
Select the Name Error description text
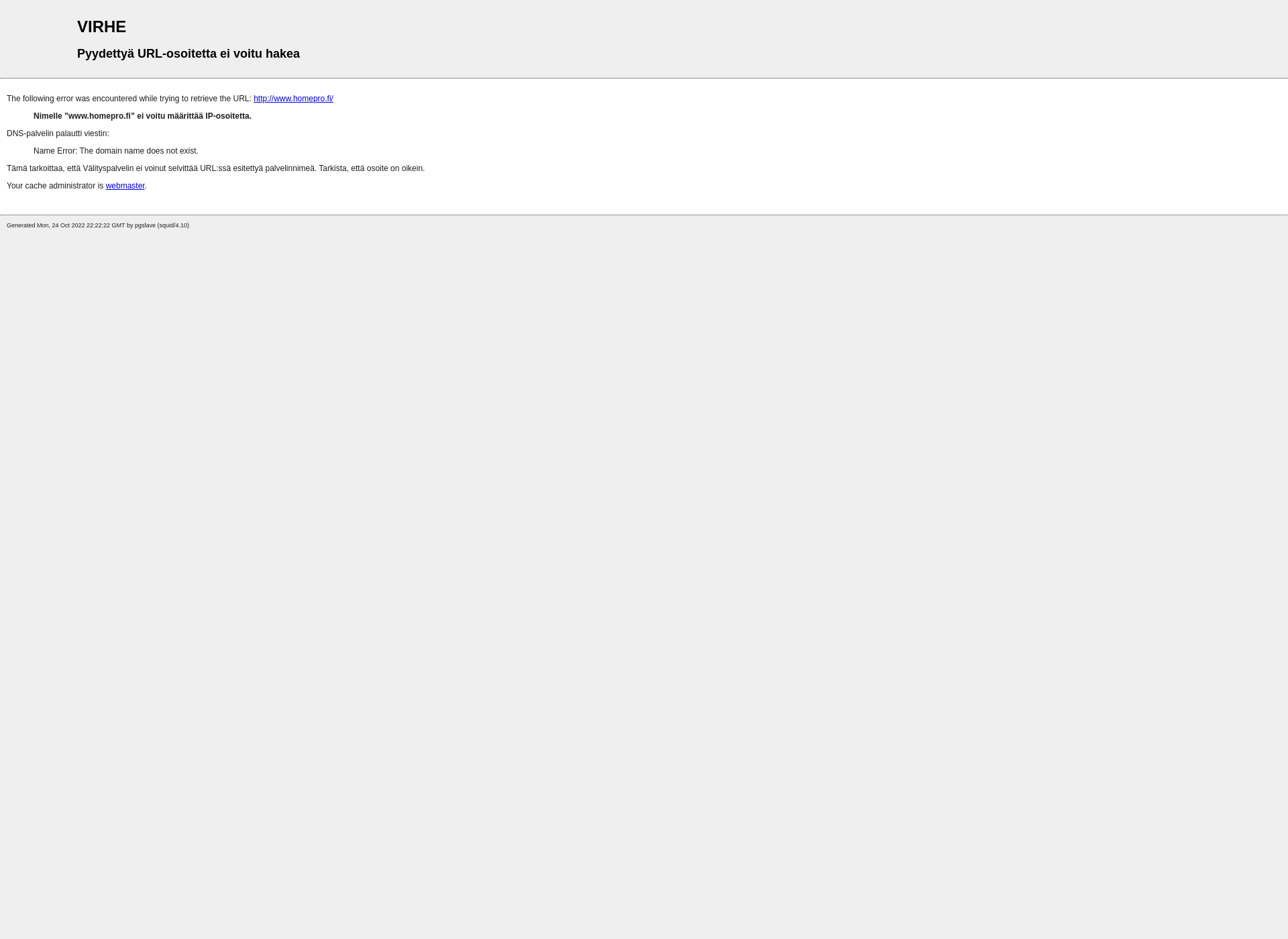(115, 151)
